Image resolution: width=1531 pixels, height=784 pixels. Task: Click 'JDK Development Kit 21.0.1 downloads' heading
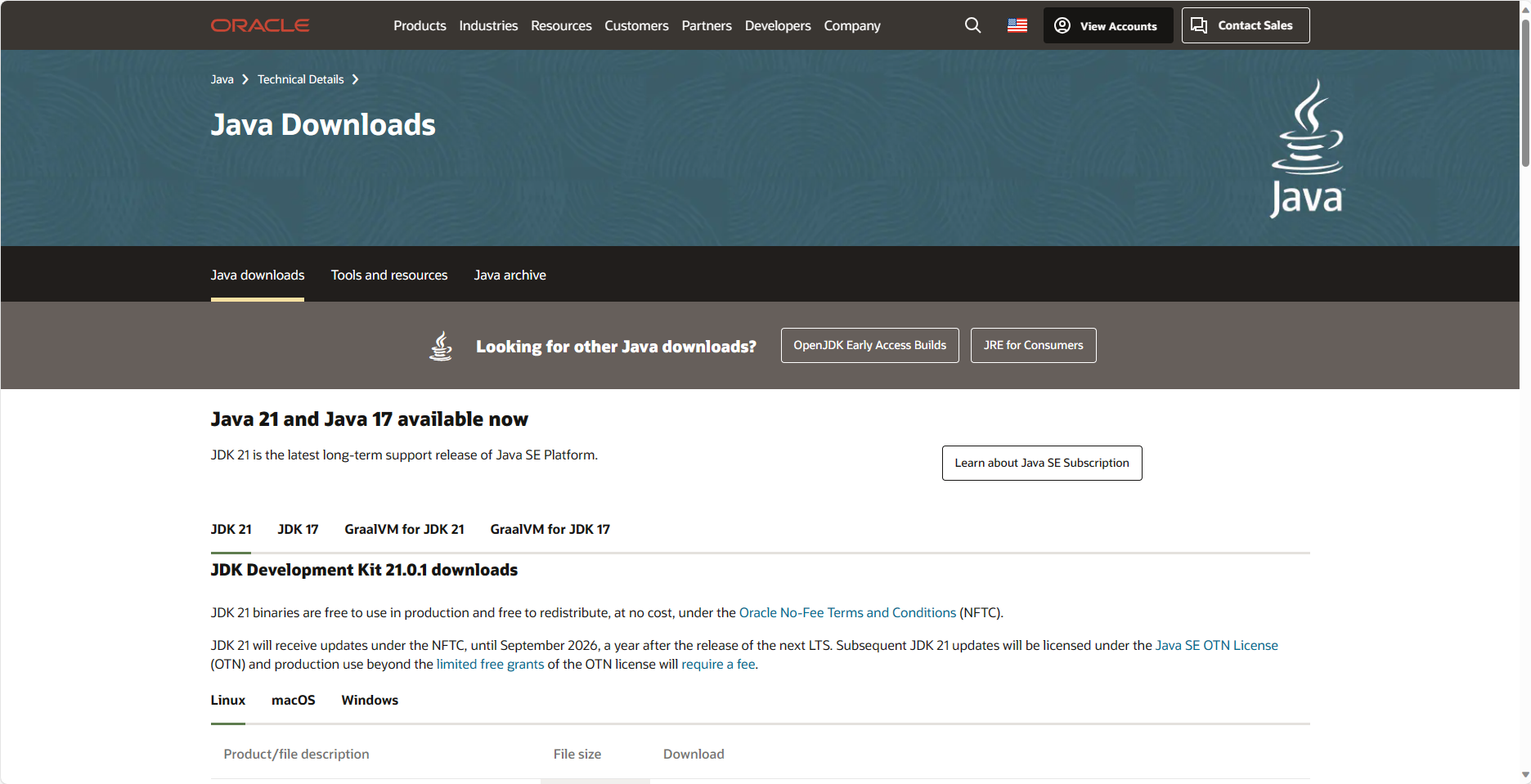[364, 570]
